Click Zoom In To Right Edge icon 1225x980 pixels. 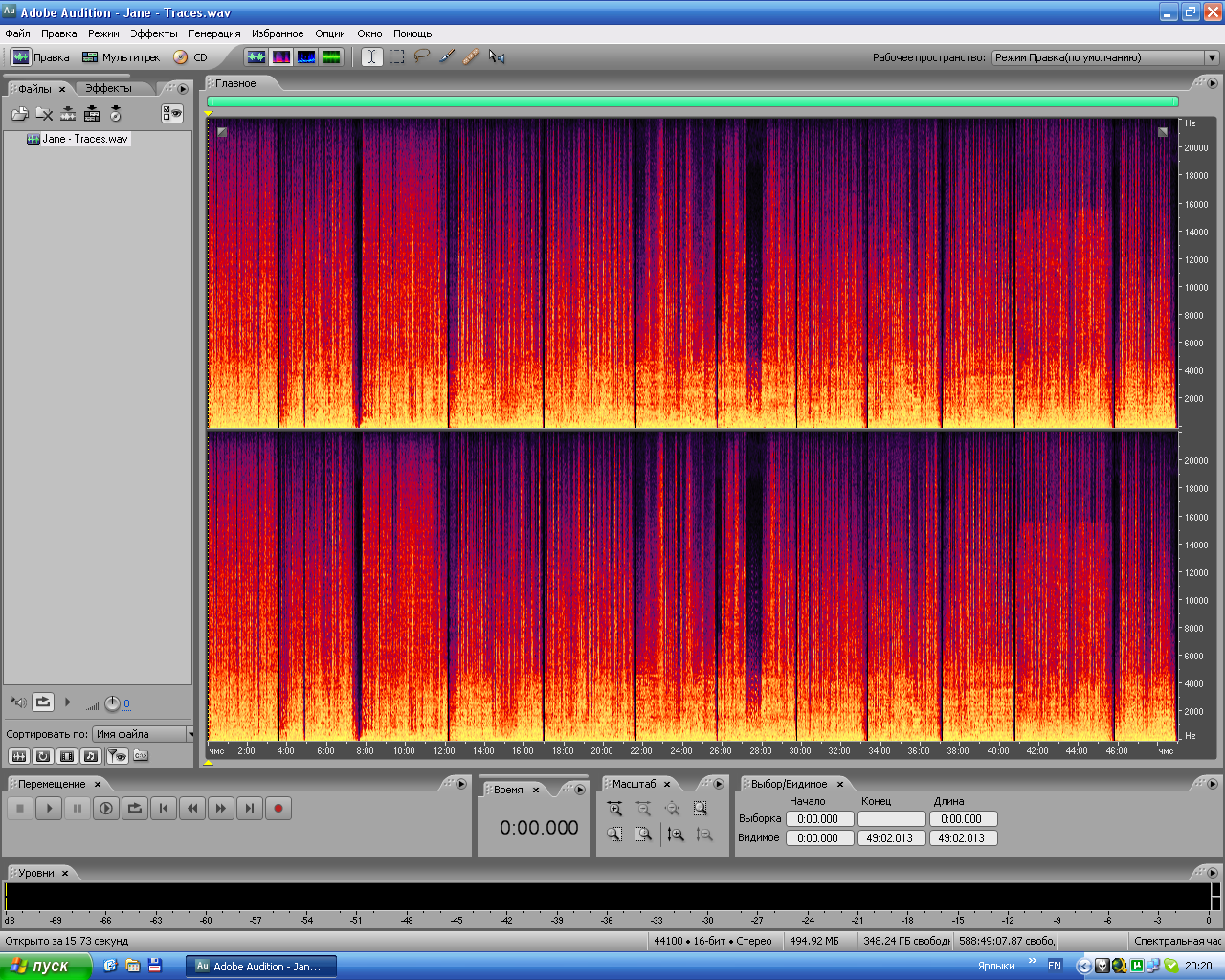643,835
